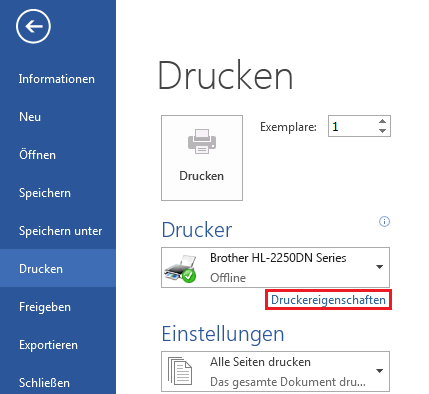
Task: Open the Öffnen sidebar entry
Action: pyautogui.click(x=37, y=155)
